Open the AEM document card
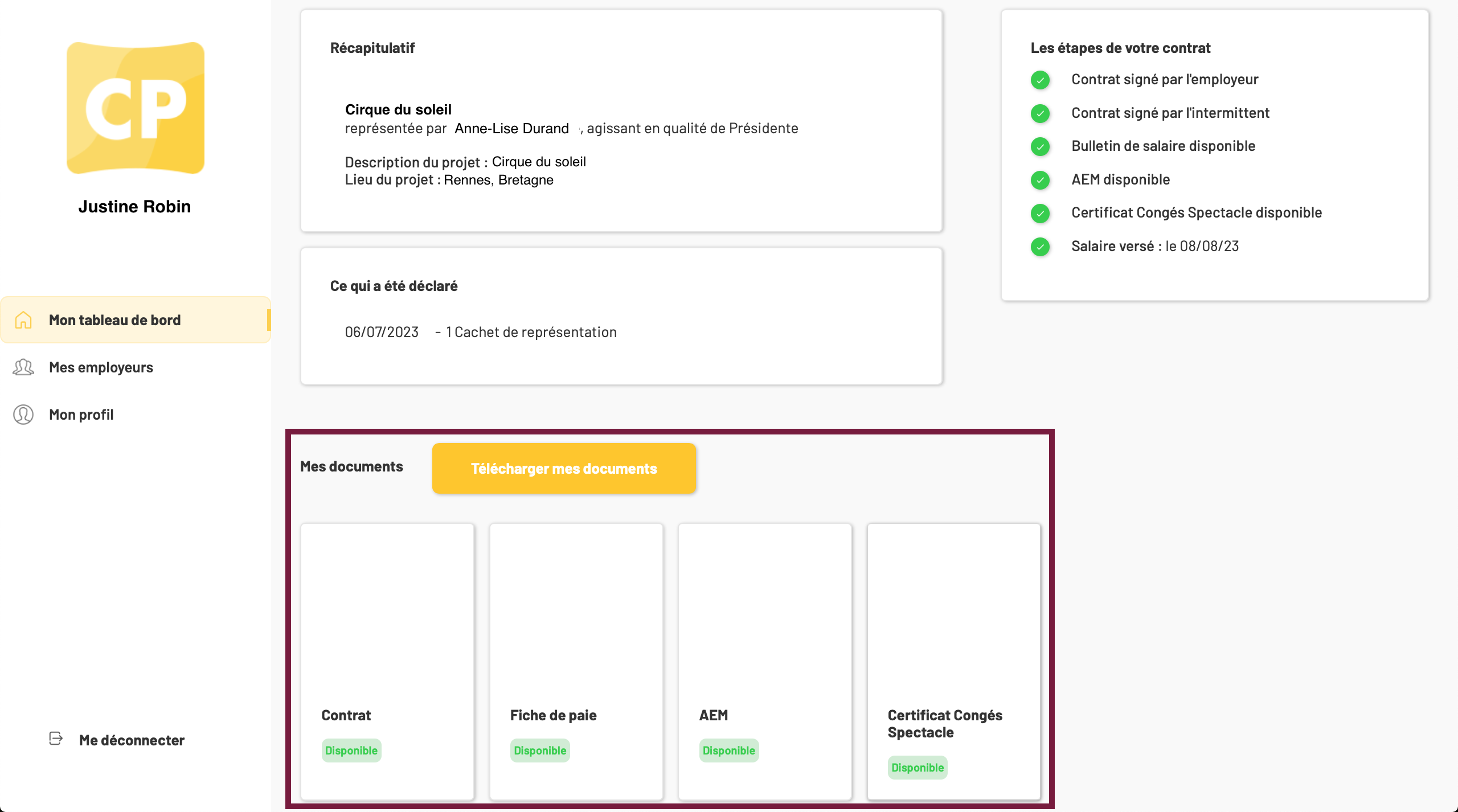Image resolution: width=1458 pixels, height=812 pixels. point(765,662)
